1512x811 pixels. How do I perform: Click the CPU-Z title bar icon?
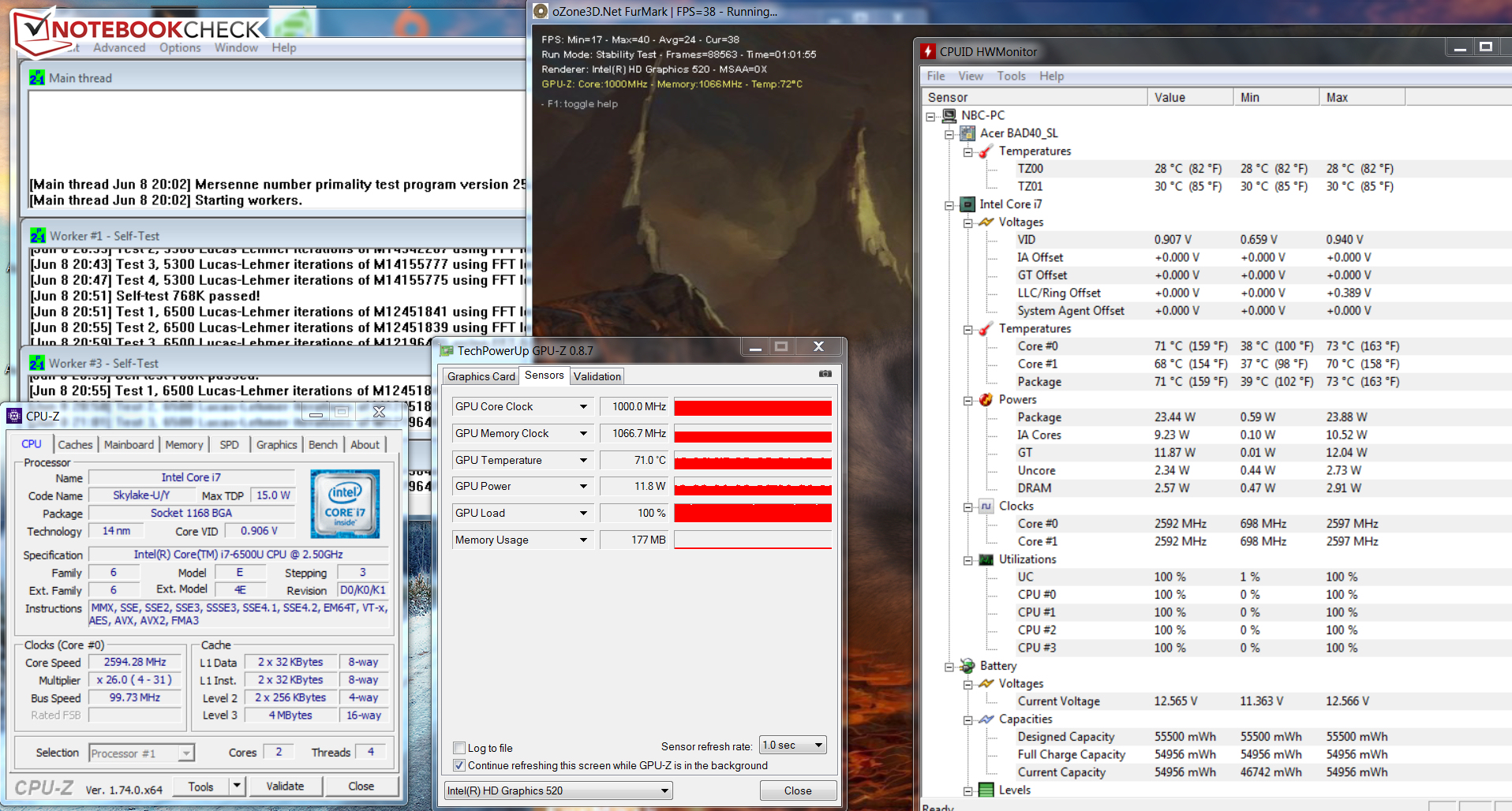pyautogui.click(x=14, y=416)
